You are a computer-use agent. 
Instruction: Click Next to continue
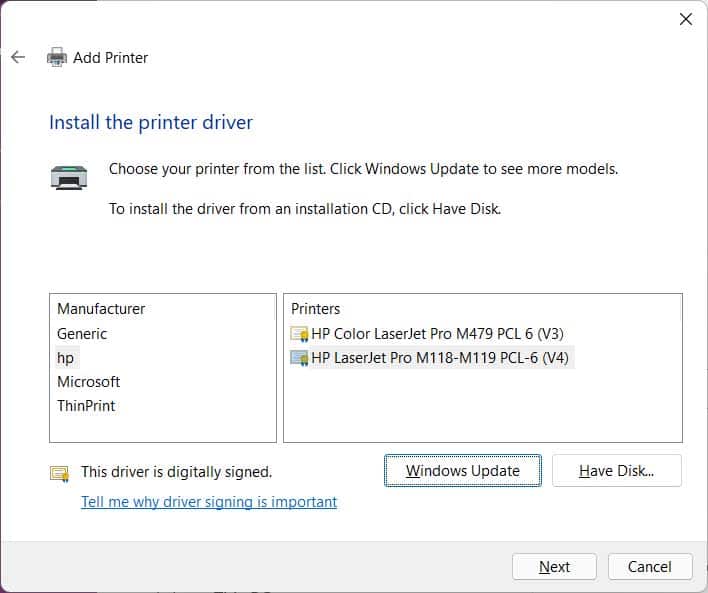(554, 566)
